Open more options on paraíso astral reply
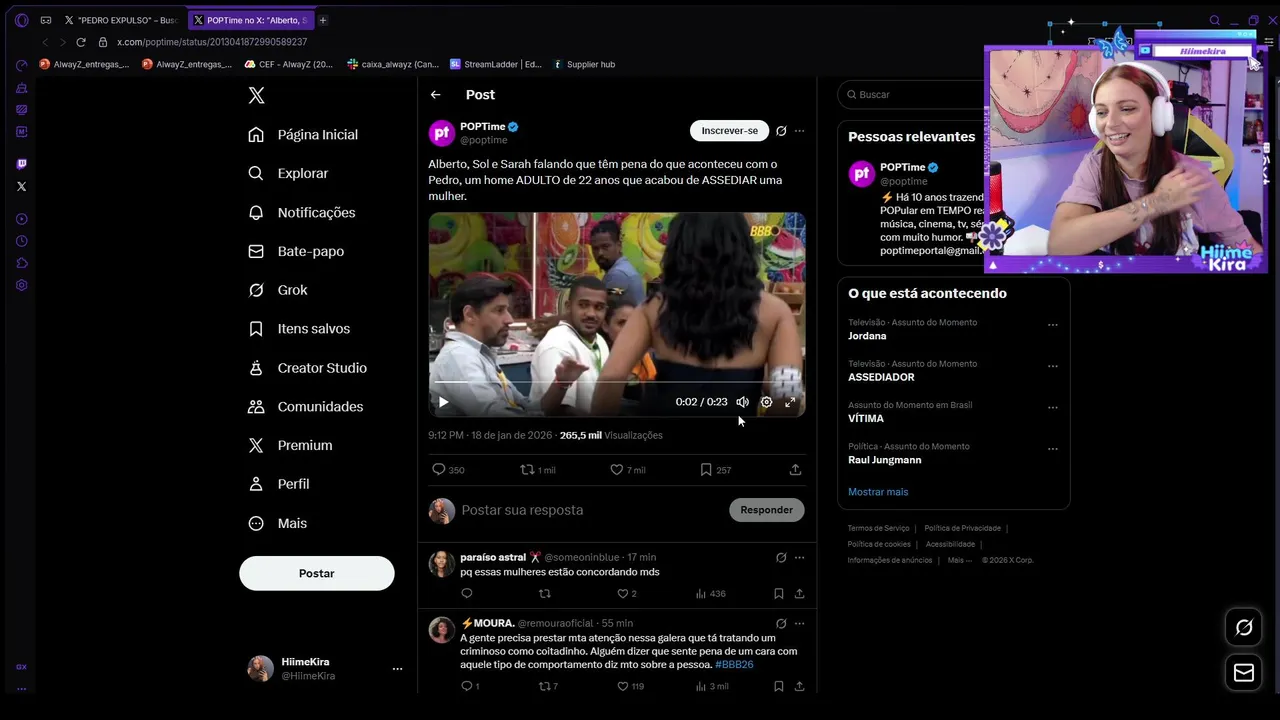 pyautogui.click(x=799, y=558)
